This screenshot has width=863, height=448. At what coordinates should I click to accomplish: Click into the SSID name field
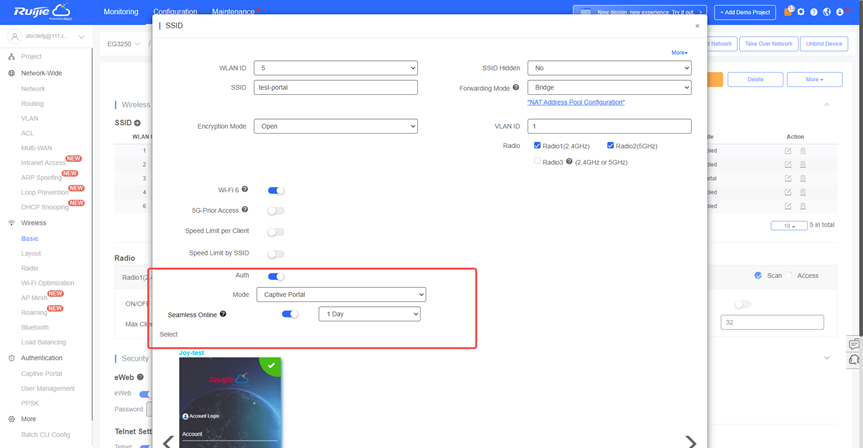(335, 88)
